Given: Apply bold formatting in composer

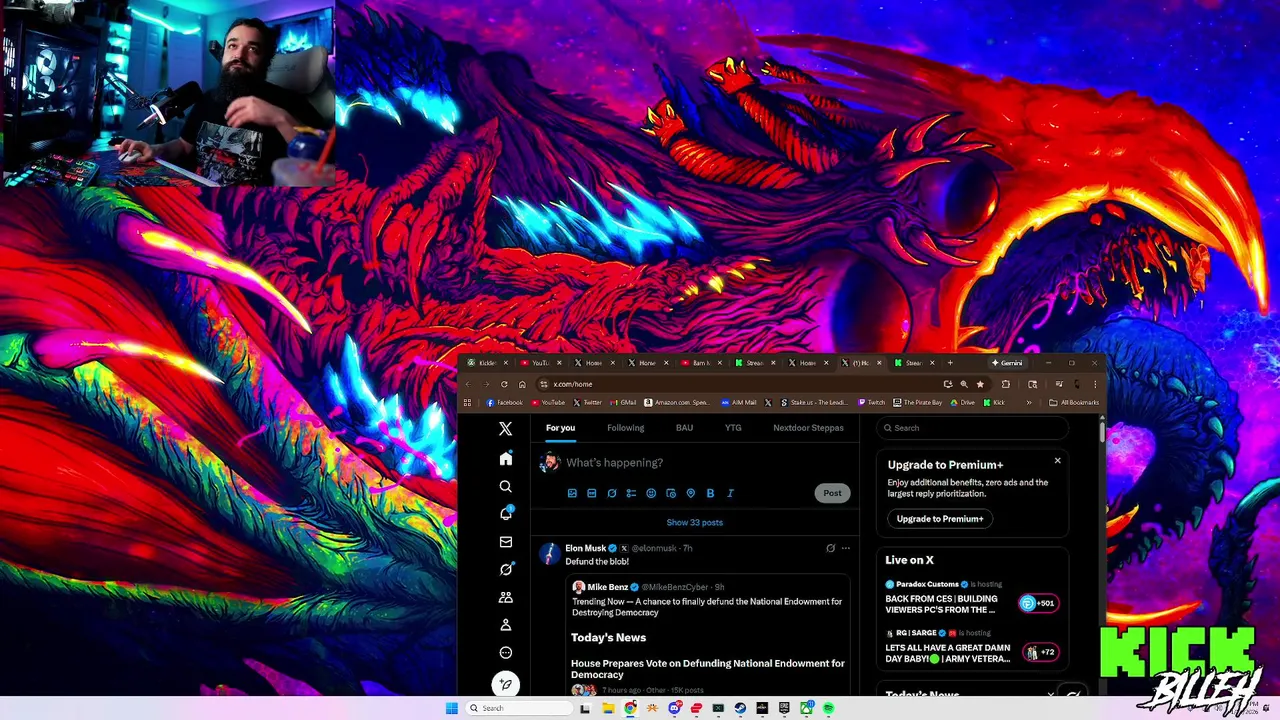Looking at the screenshot, I should (x=710, y=493).
